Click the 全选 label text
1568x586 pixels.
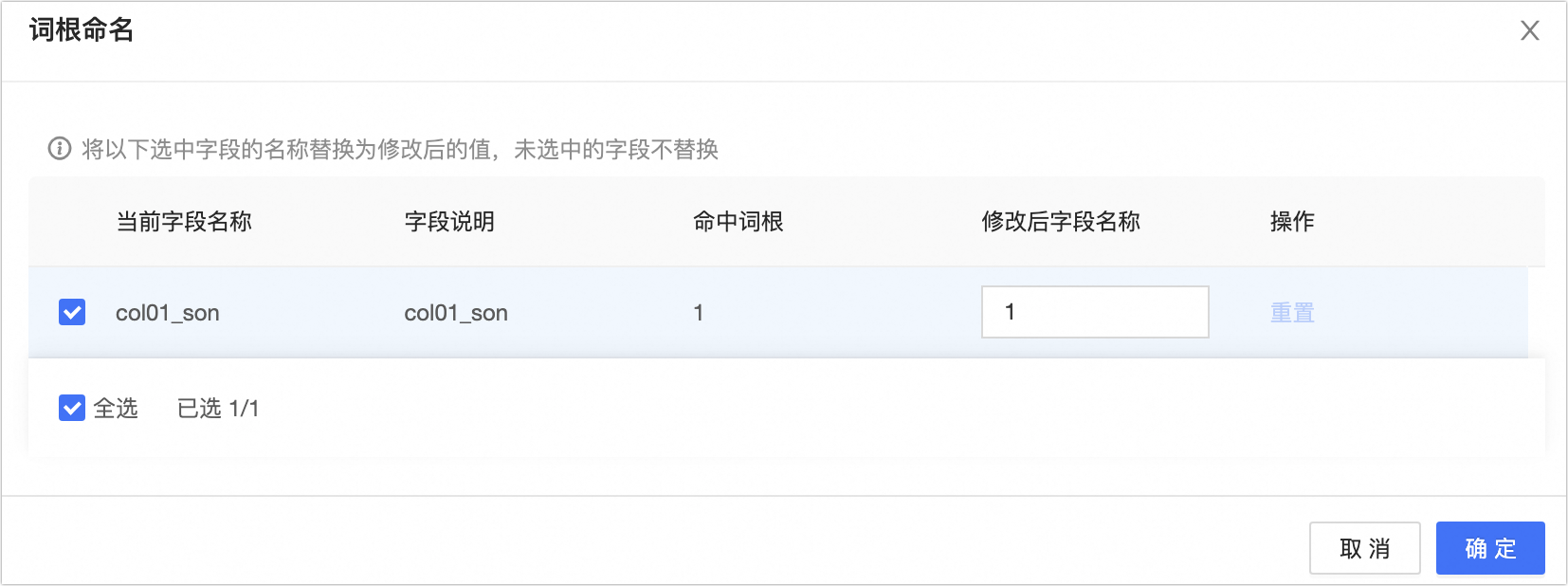click(116, 409)
